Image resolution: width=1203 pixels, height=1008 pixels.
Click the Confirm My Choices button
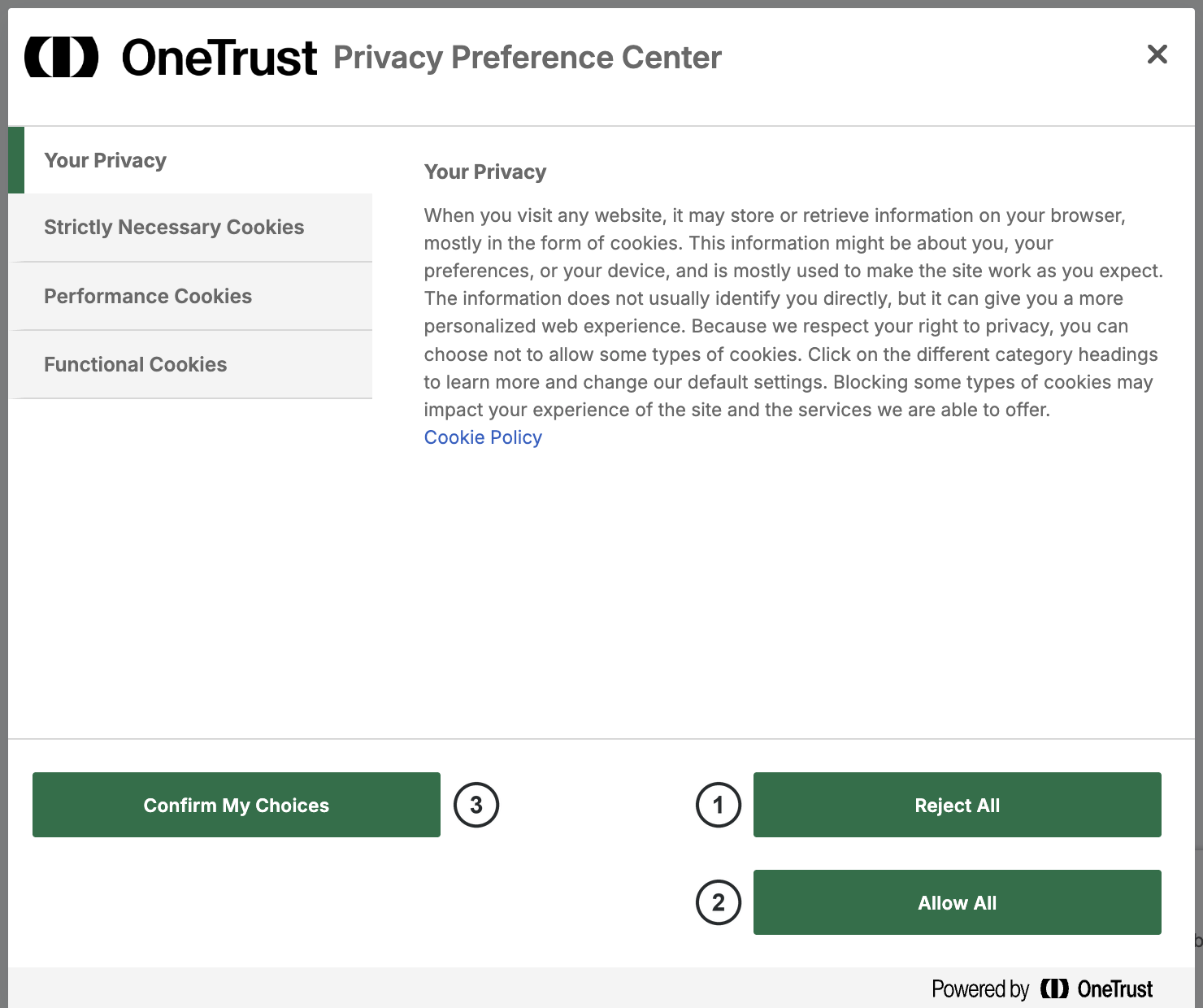click(237, 805)
